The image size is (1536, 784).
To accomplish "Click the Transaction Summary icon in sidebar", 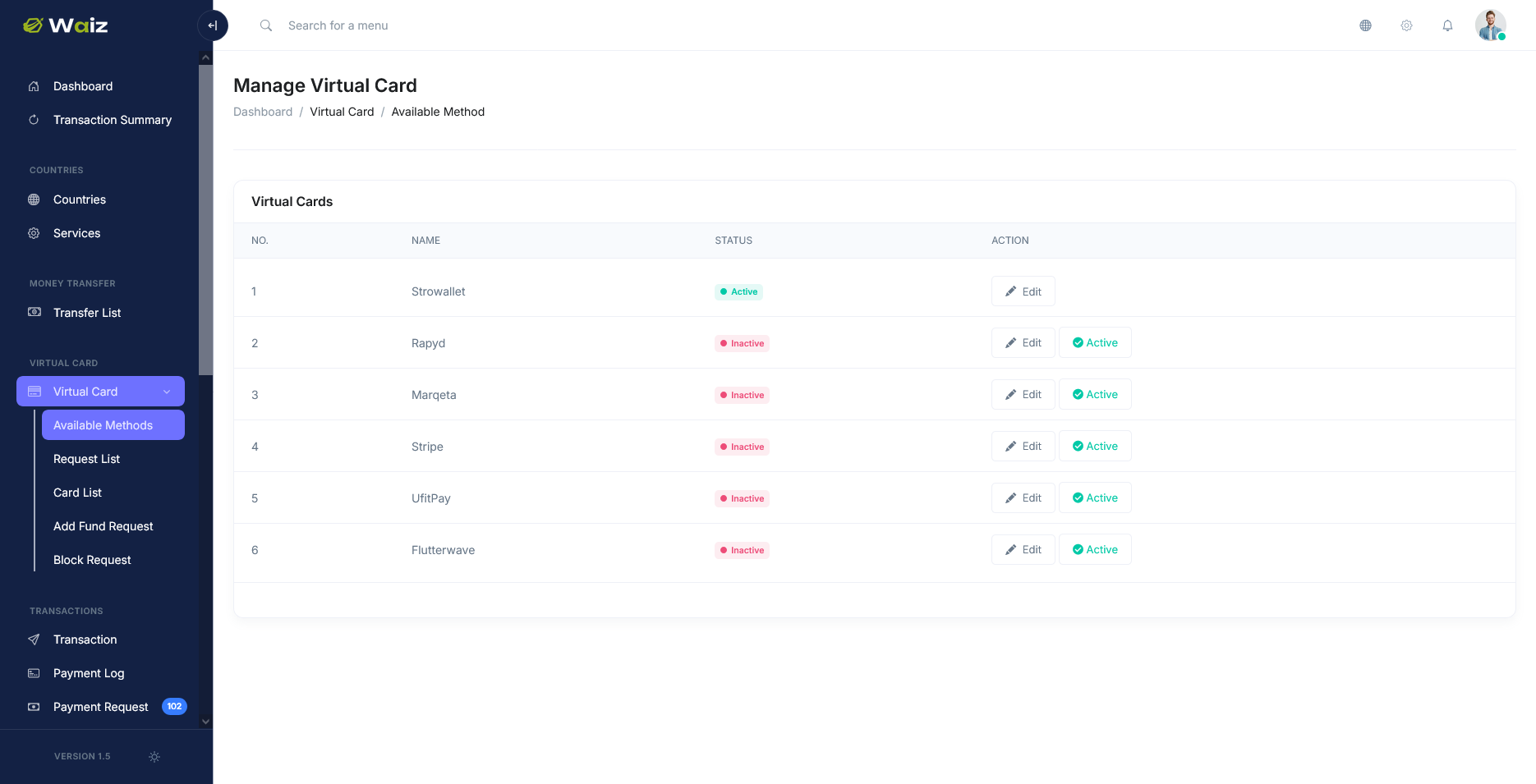I will (34, 120).
